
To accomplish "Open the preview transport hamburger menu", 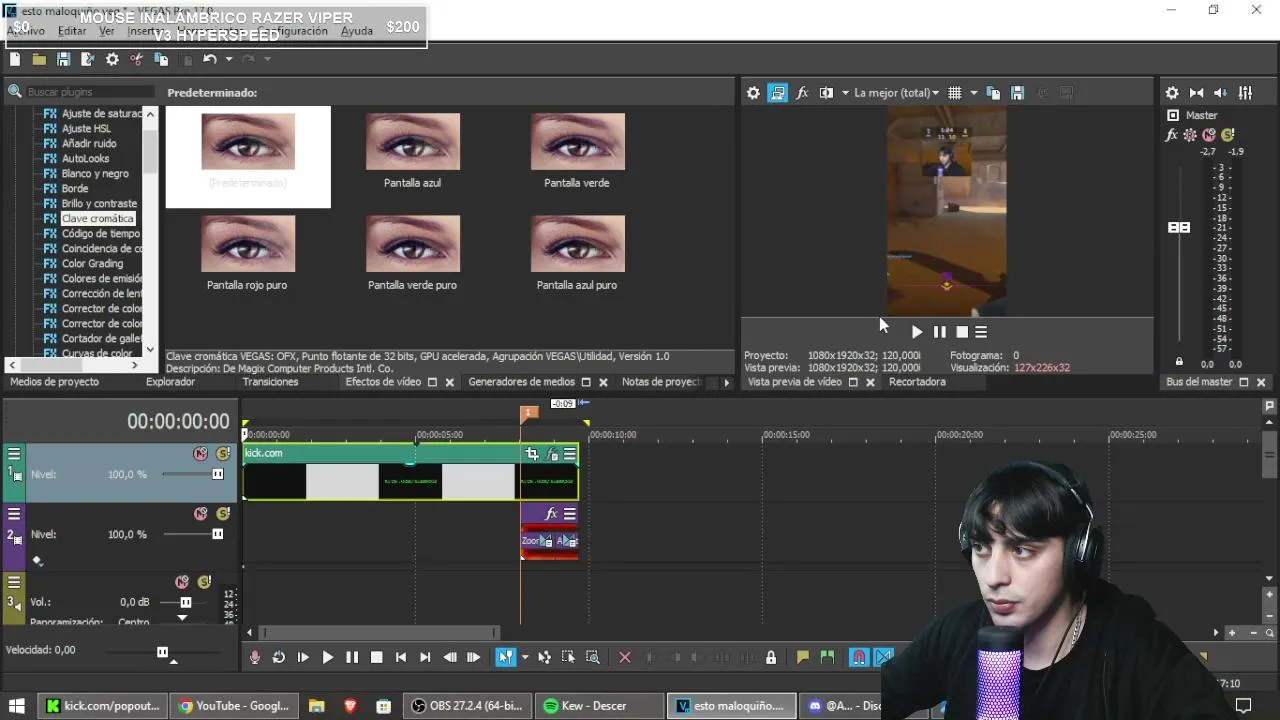I will coord(981,332).
